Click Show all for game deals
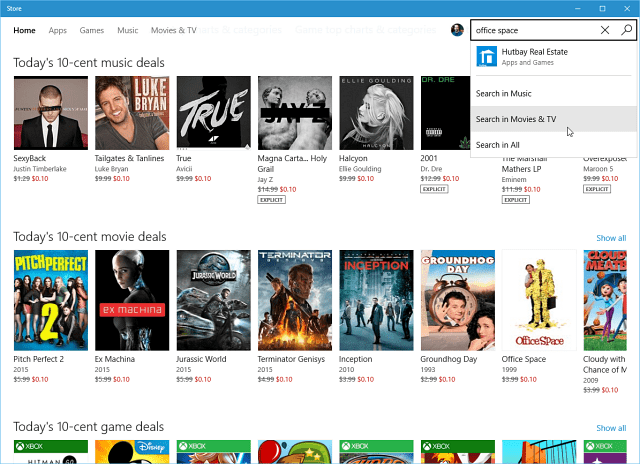This screenshot has width=640, height=464. (x=611, y=428)
